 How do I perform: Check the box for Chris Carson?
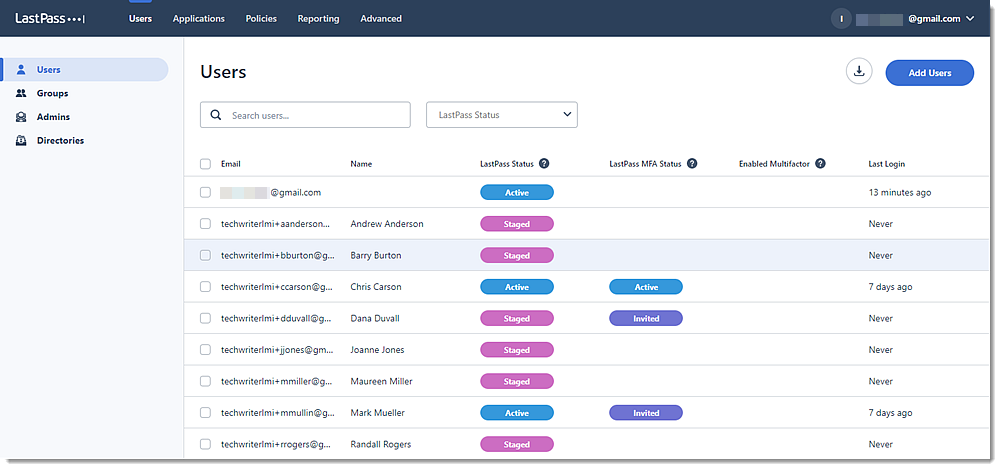coord(205,287)
